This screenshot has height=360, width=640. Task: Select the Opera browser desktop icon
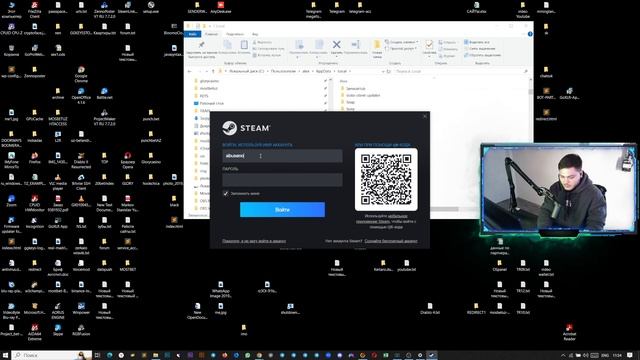click(128, 160)
